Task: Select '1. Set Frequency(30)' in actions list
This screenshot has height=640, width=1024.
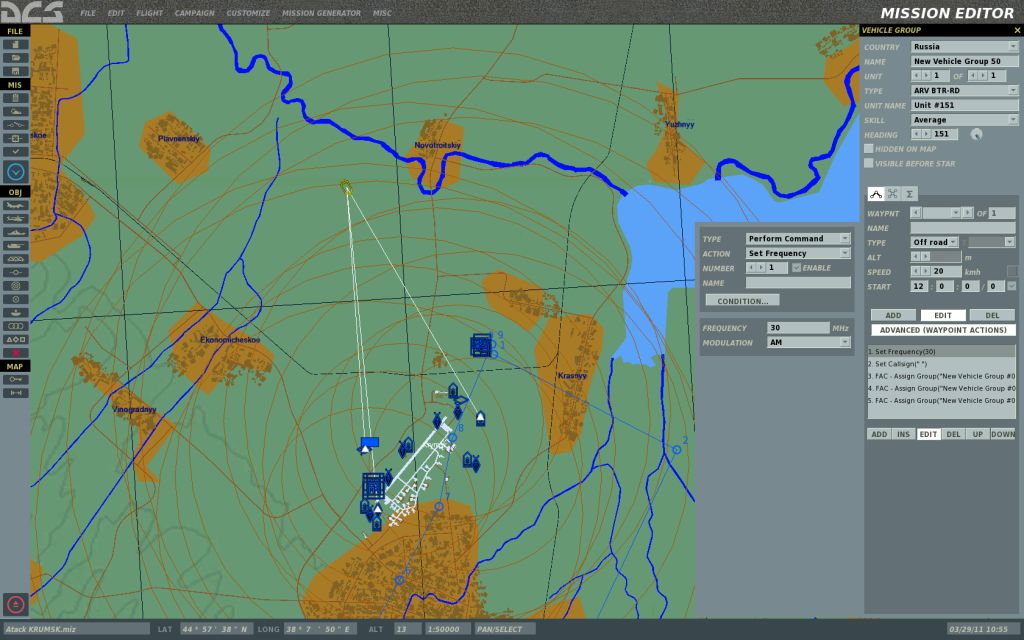Action: click(x=941, y=351)
